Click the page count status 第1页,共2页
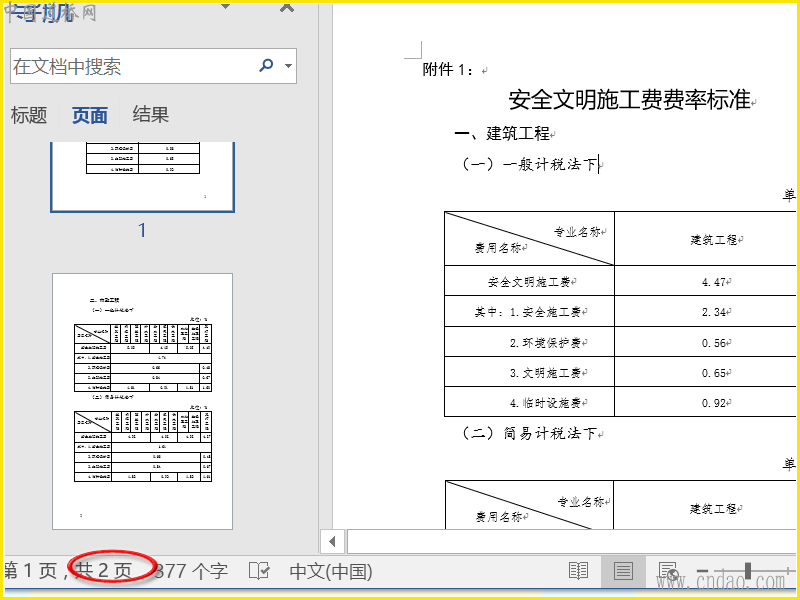The image size is (800, 600). tap(68, 570)
